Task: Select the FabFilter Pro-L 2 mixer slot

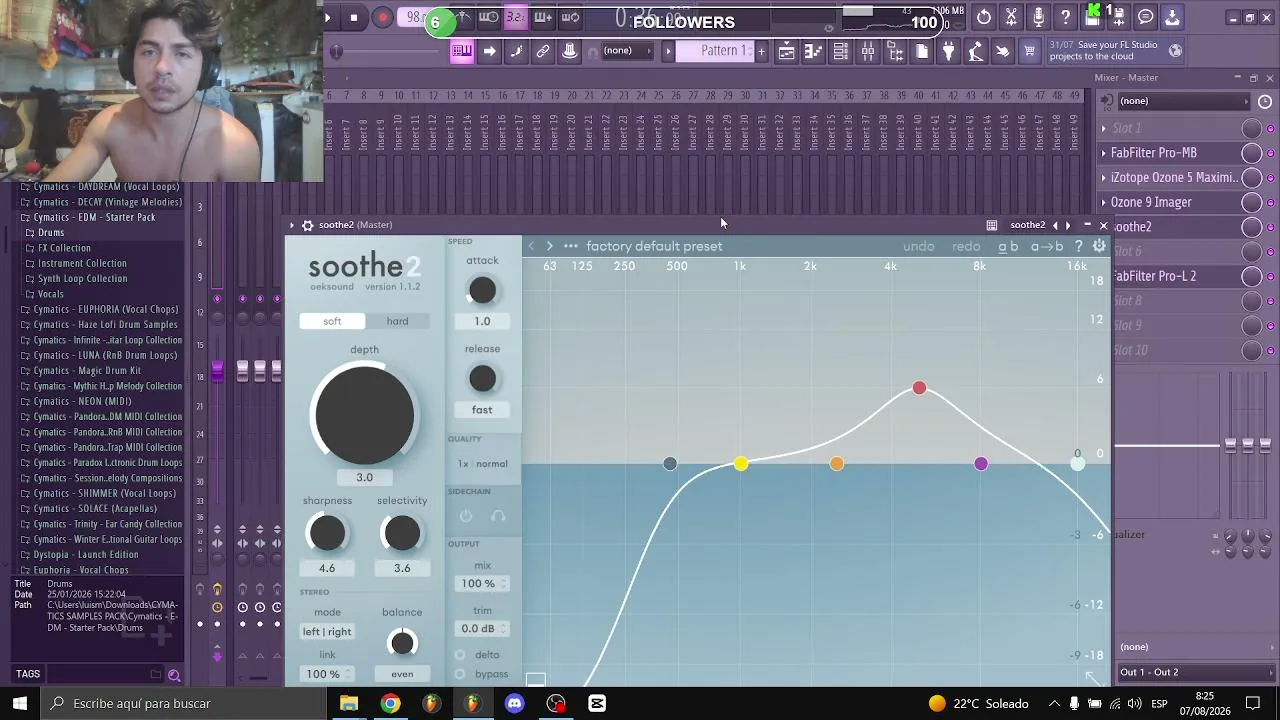Action: coord(1175,276)
